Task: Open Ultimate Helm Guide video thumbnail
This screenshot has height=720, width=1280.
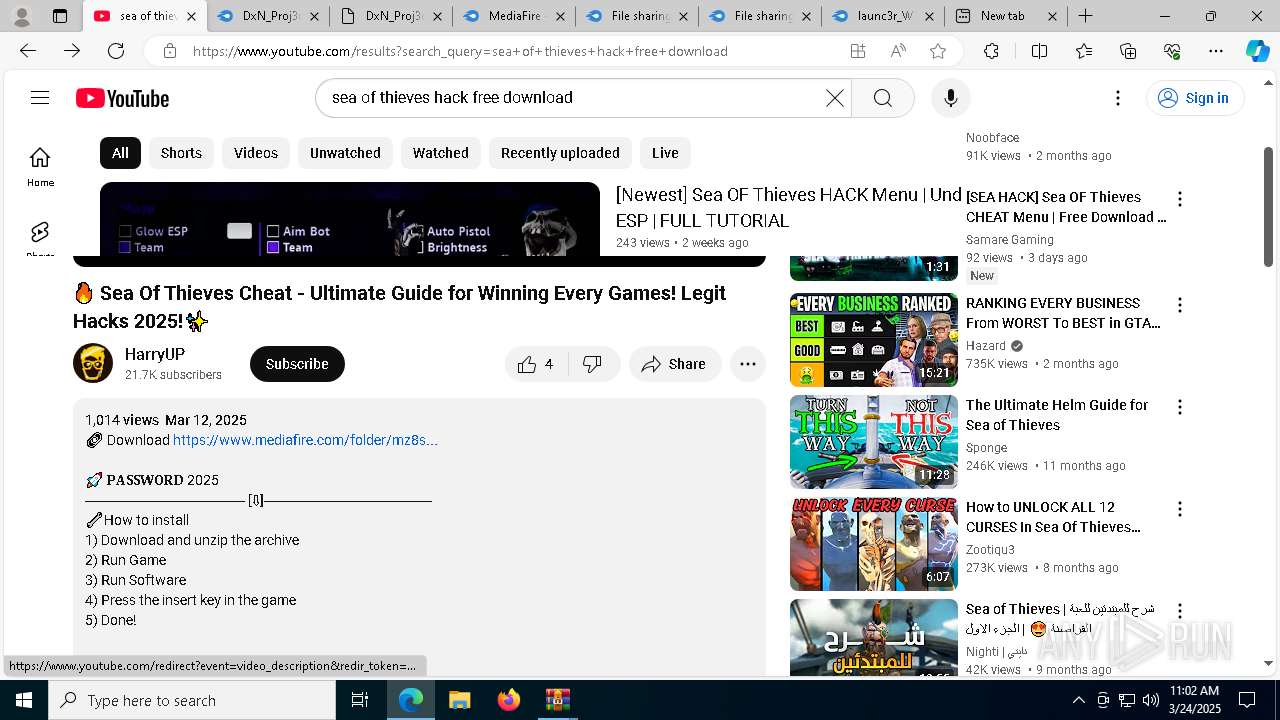Action: (874, 442)
